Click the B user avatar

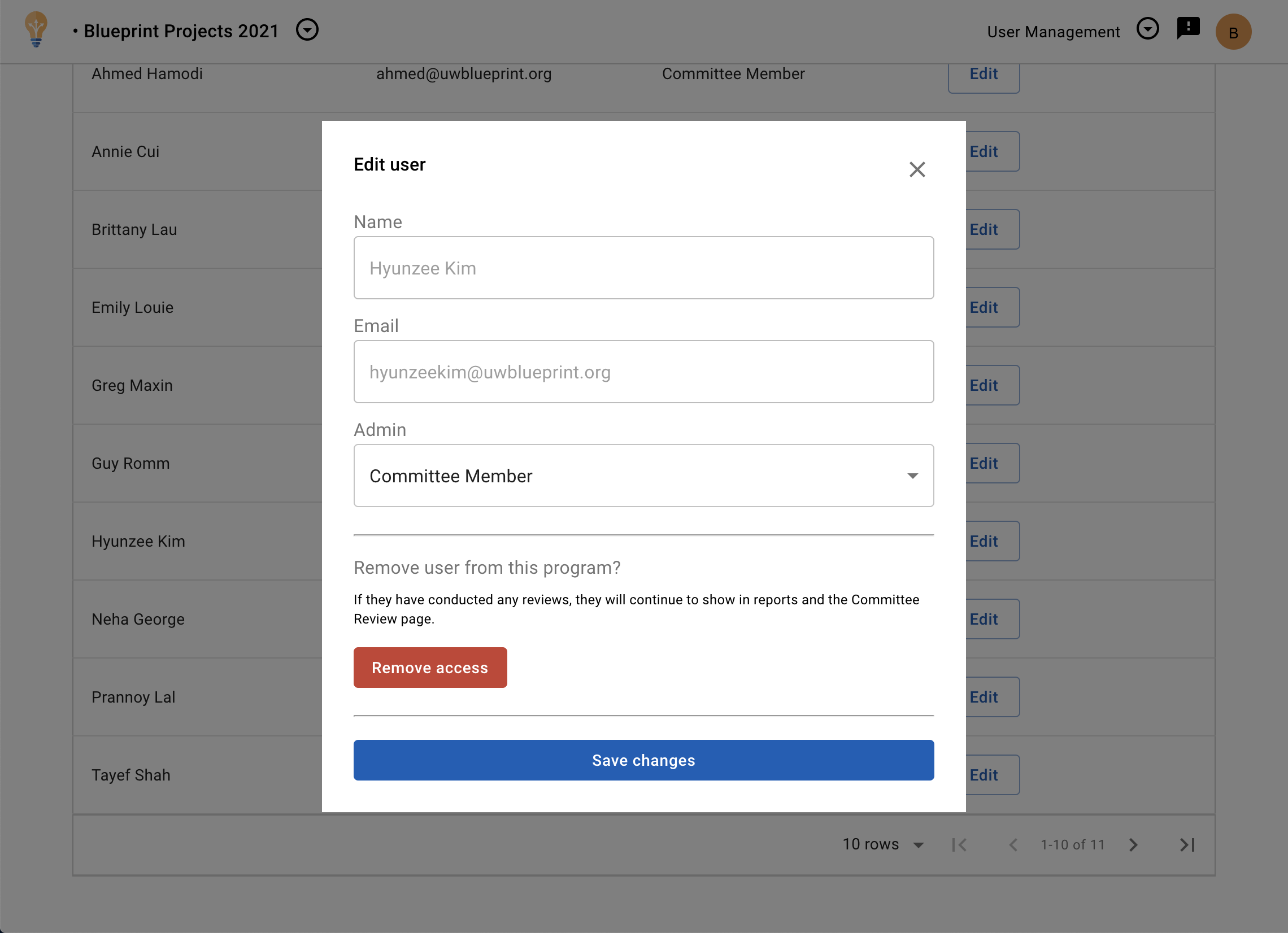point(1233,32)
